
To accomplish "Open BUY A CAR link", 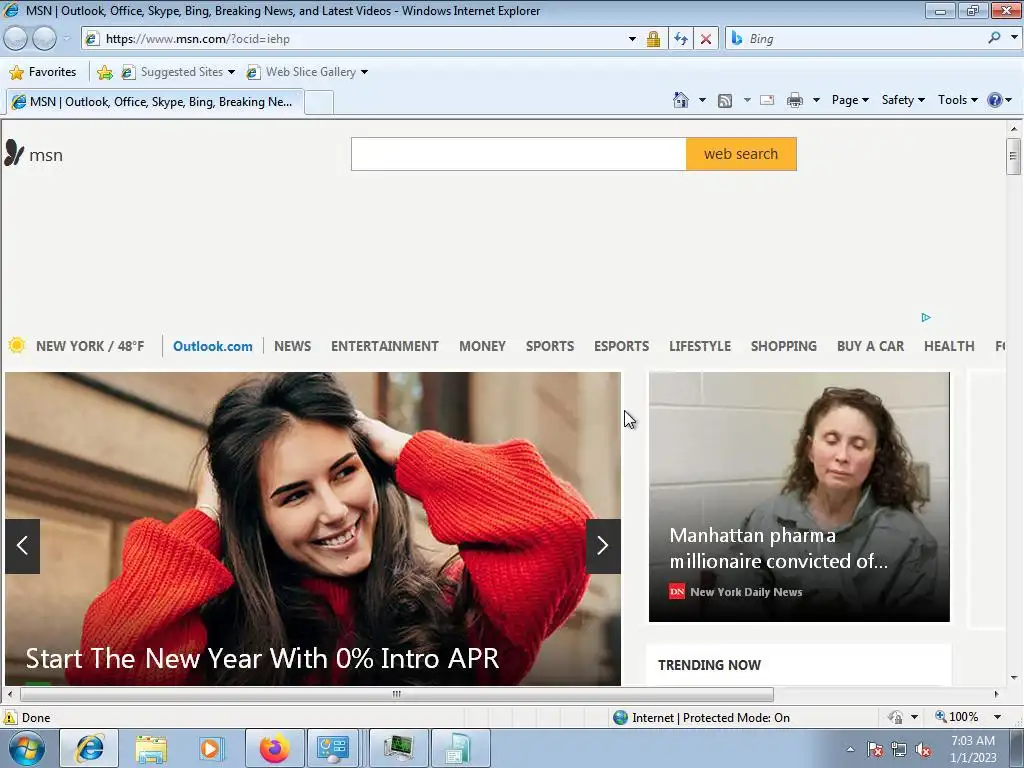I will 871,346.
